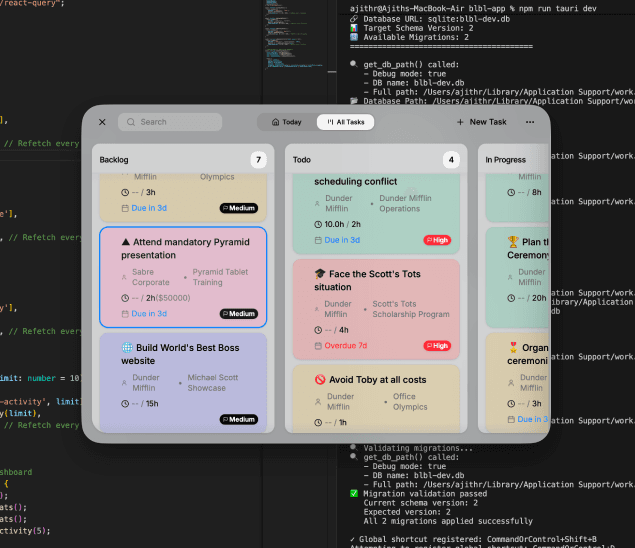The width and height of the screenshot is (635, 548).
Task: Click the High priority badge on the Scott's Tots card
Action: point(437,346)
